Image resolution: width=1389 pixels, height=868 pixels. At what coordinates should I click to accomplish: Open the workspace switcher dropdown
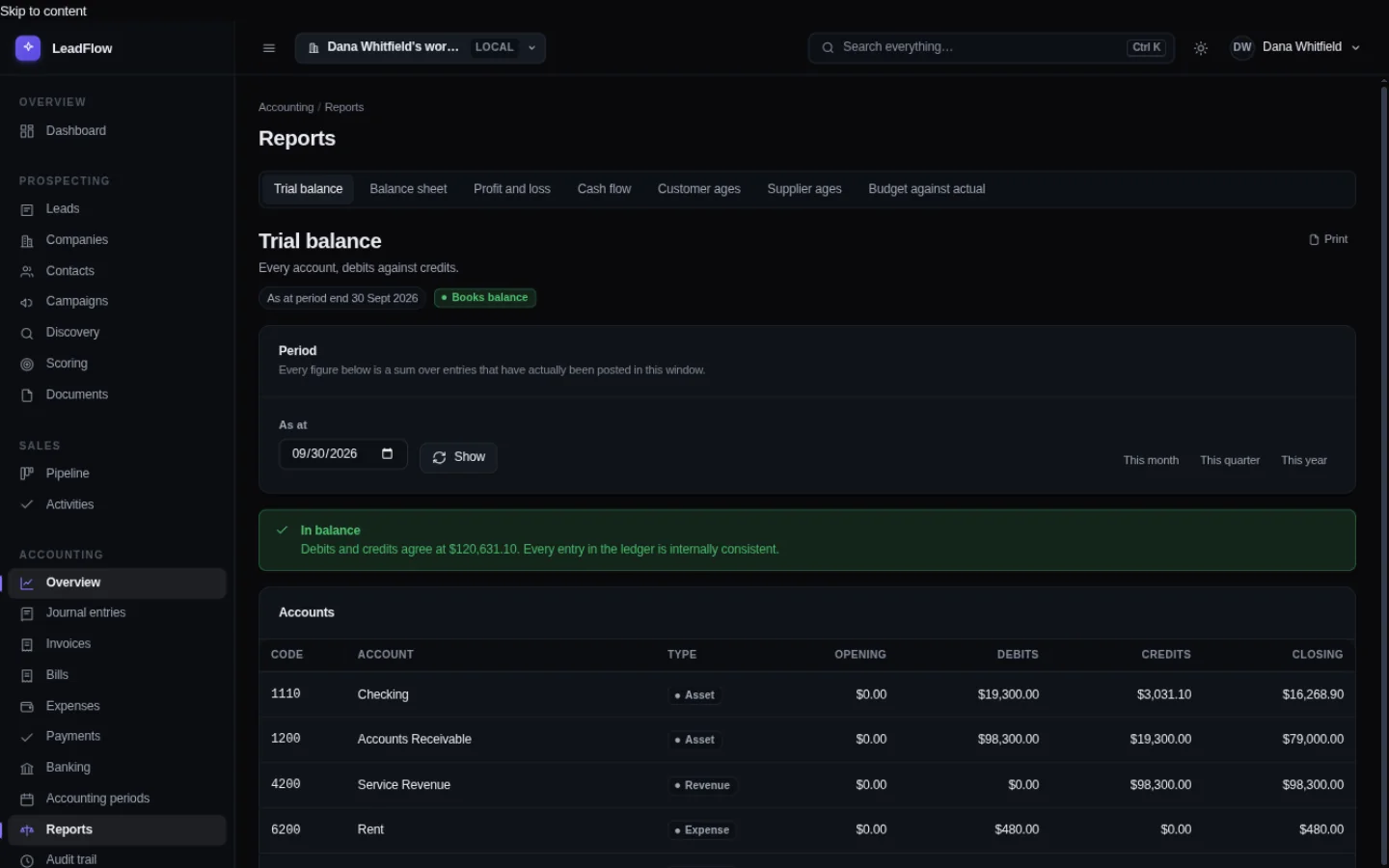421,47
